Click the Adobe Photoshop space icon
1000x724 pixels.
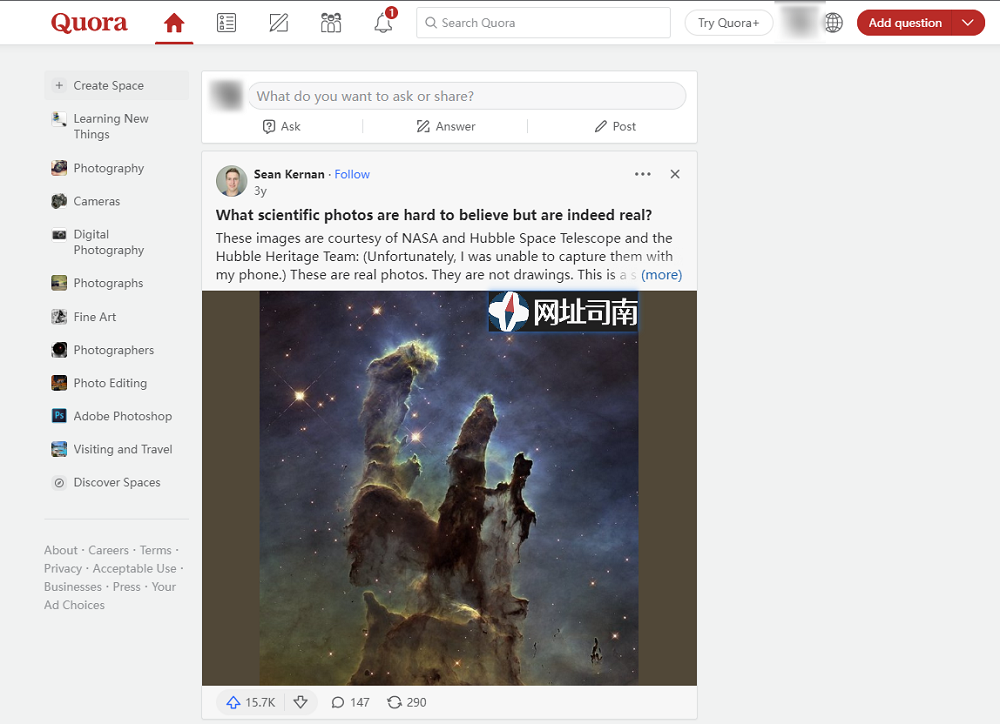[x=59, y=416]
